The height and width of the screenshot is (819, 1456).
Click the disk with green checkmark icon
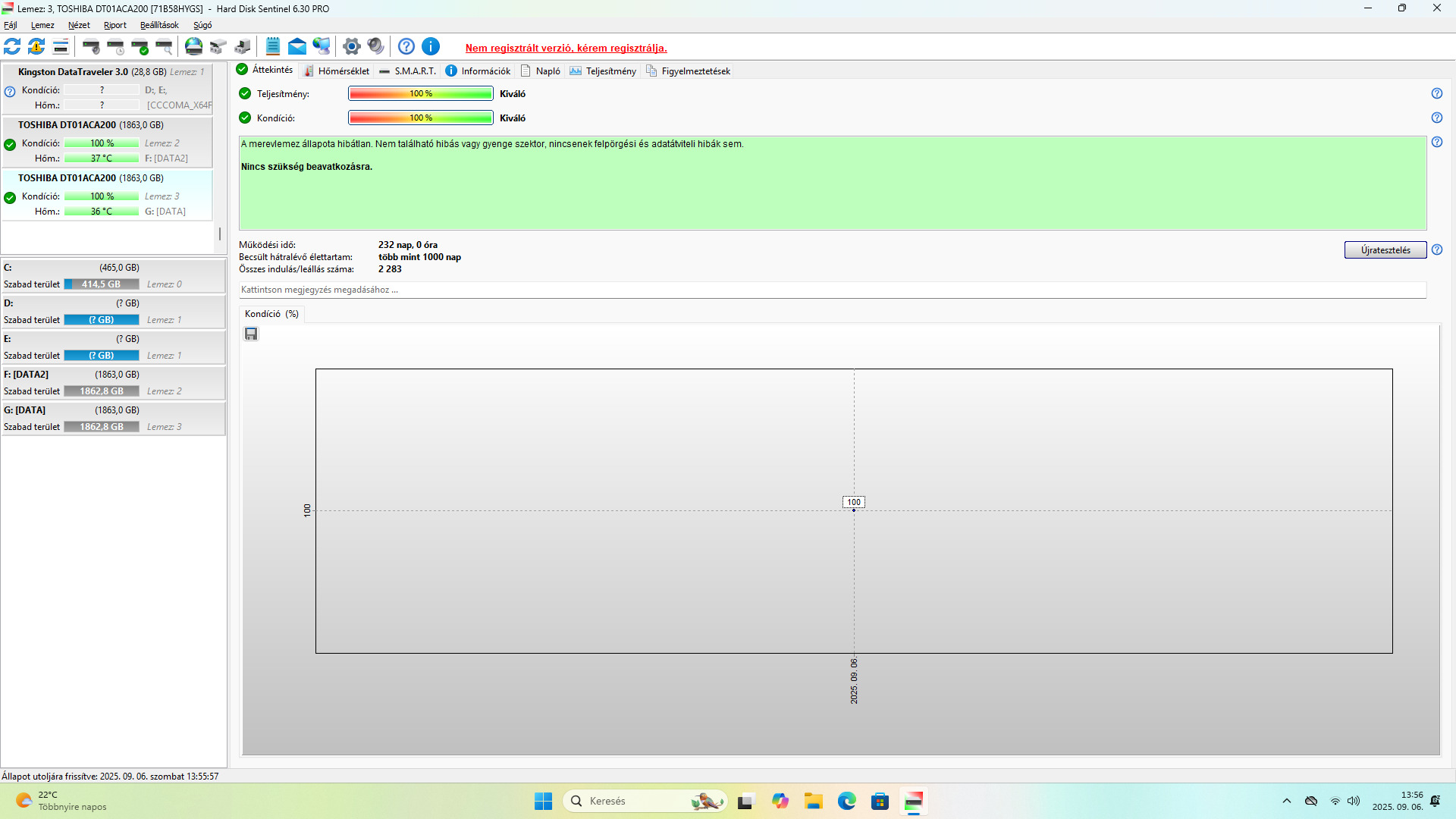tap(140, 47)
